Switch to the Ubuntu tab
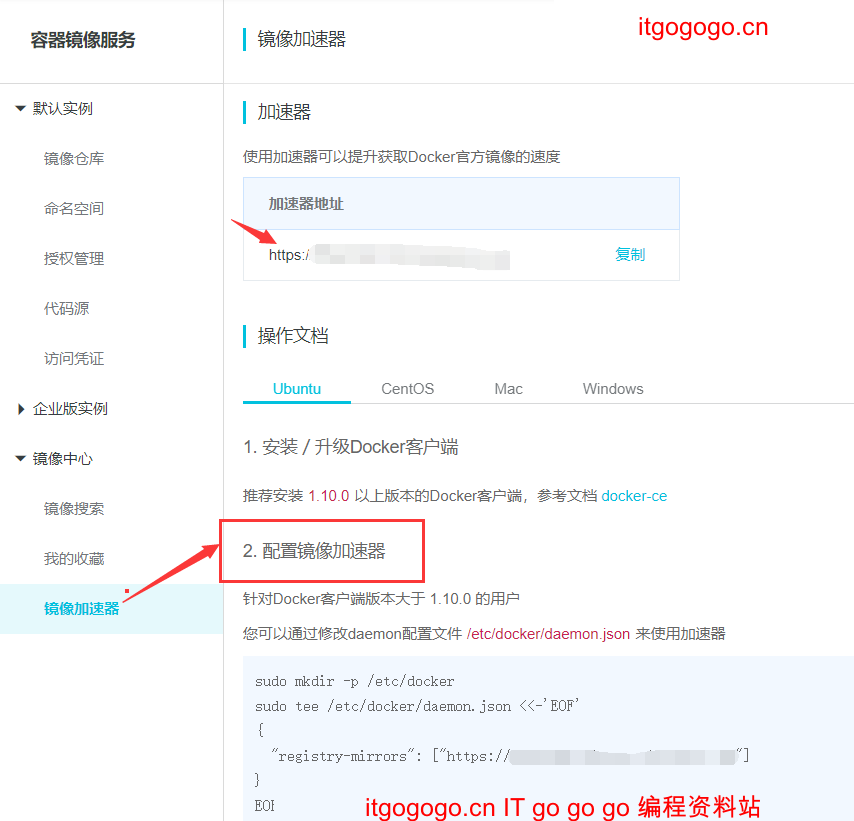The height and width of the screenshot is (821, 854). [x=297, y=389]
